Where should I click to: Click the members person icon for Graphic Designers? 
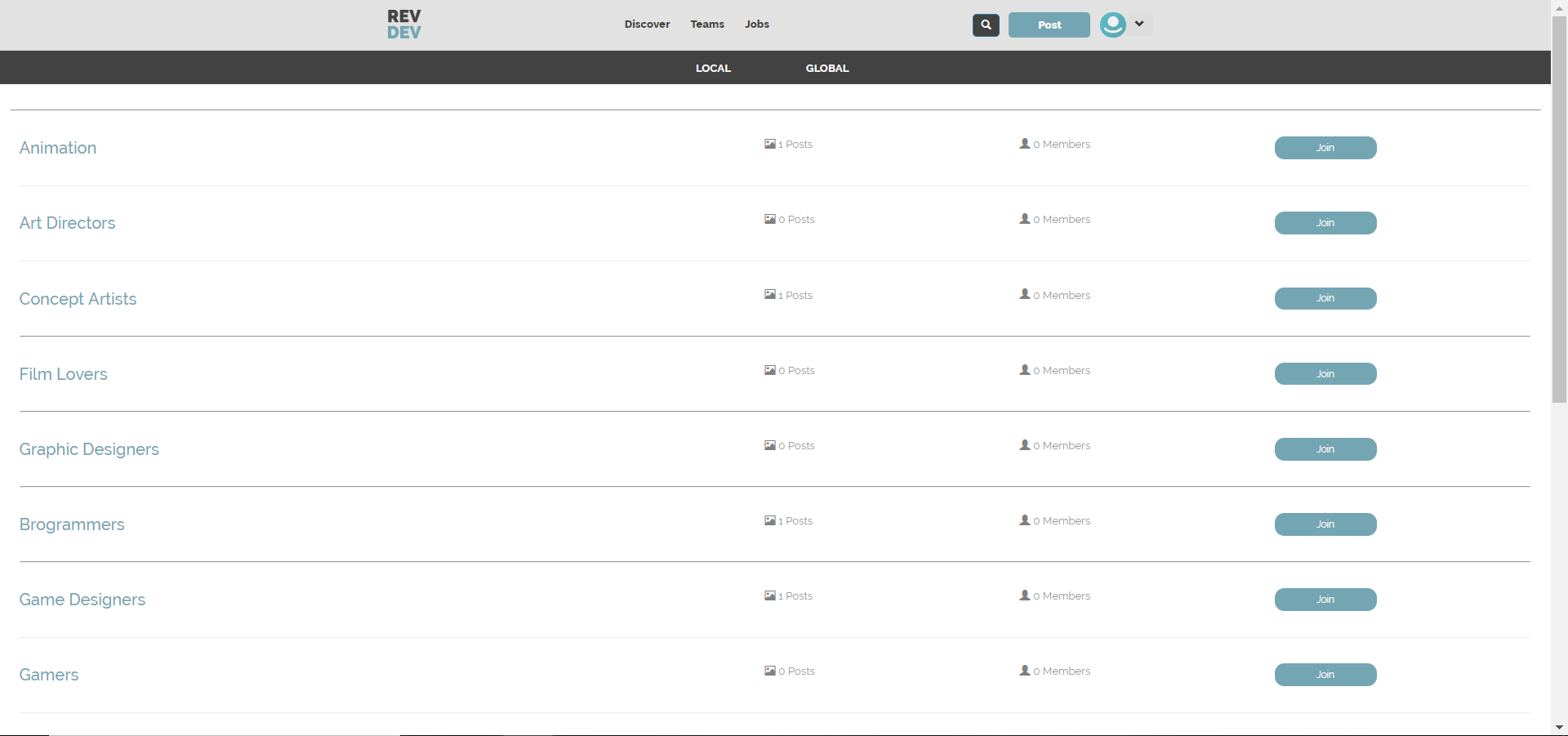(1025, 444)
